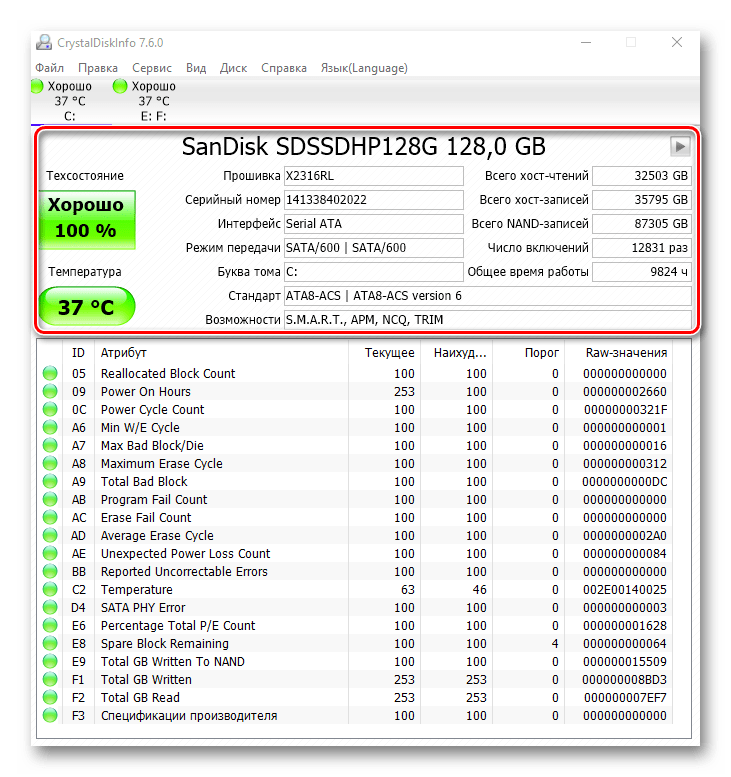
Task: Click total host writes value 35795 GB
Action: pos(642,200)
